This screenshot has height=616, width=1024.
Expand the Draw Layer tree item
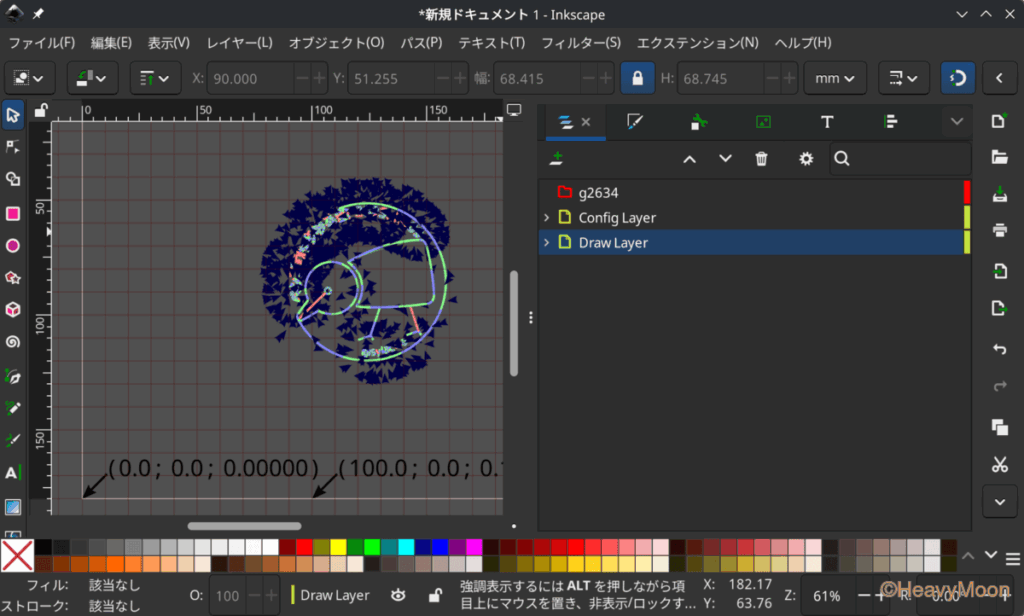pyautogui.click(x=546, y=243)
